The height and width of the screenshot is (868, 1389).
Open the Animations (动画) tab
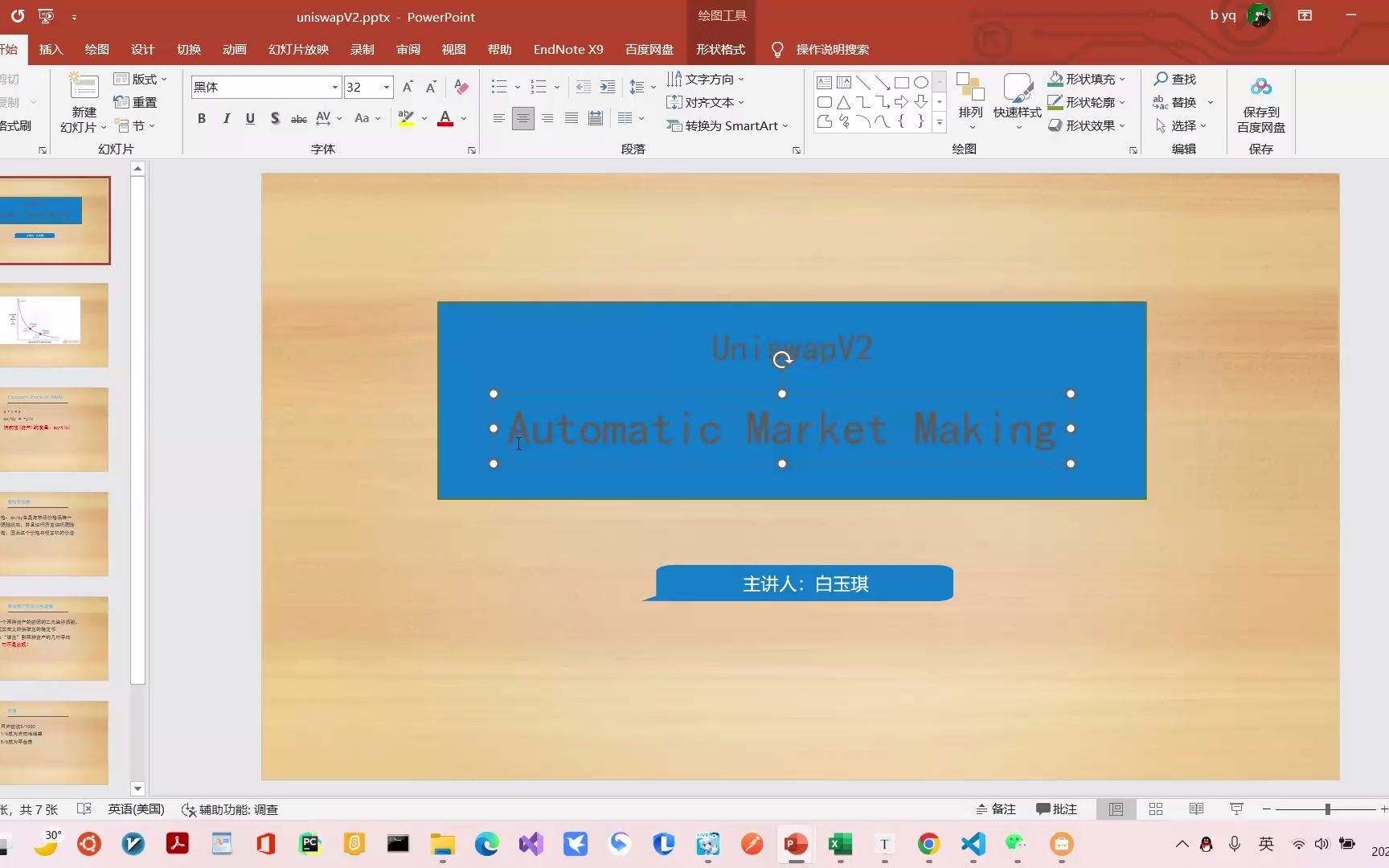click(234, 49)
